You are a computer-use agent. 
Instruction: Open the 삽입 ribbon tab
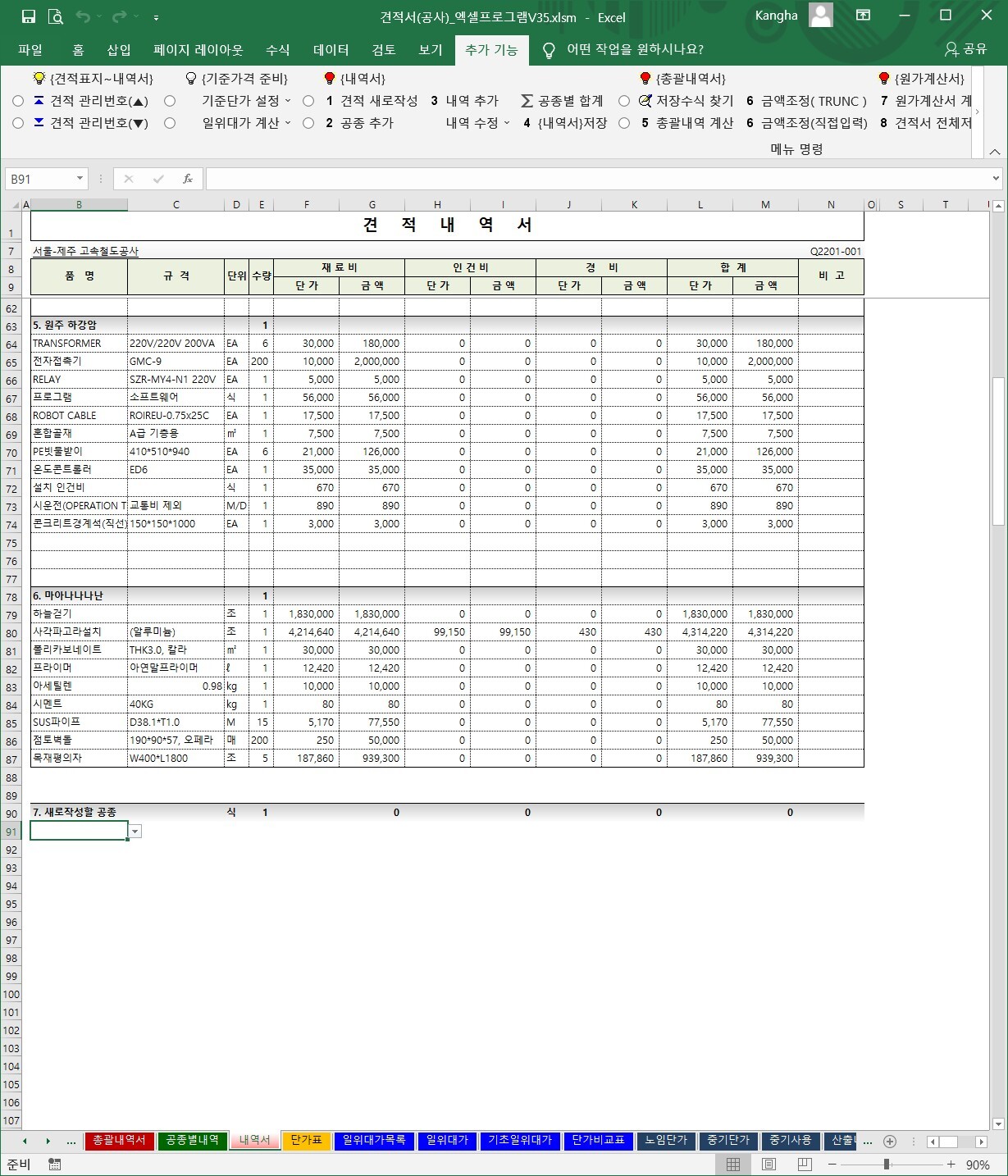[119, 50]
